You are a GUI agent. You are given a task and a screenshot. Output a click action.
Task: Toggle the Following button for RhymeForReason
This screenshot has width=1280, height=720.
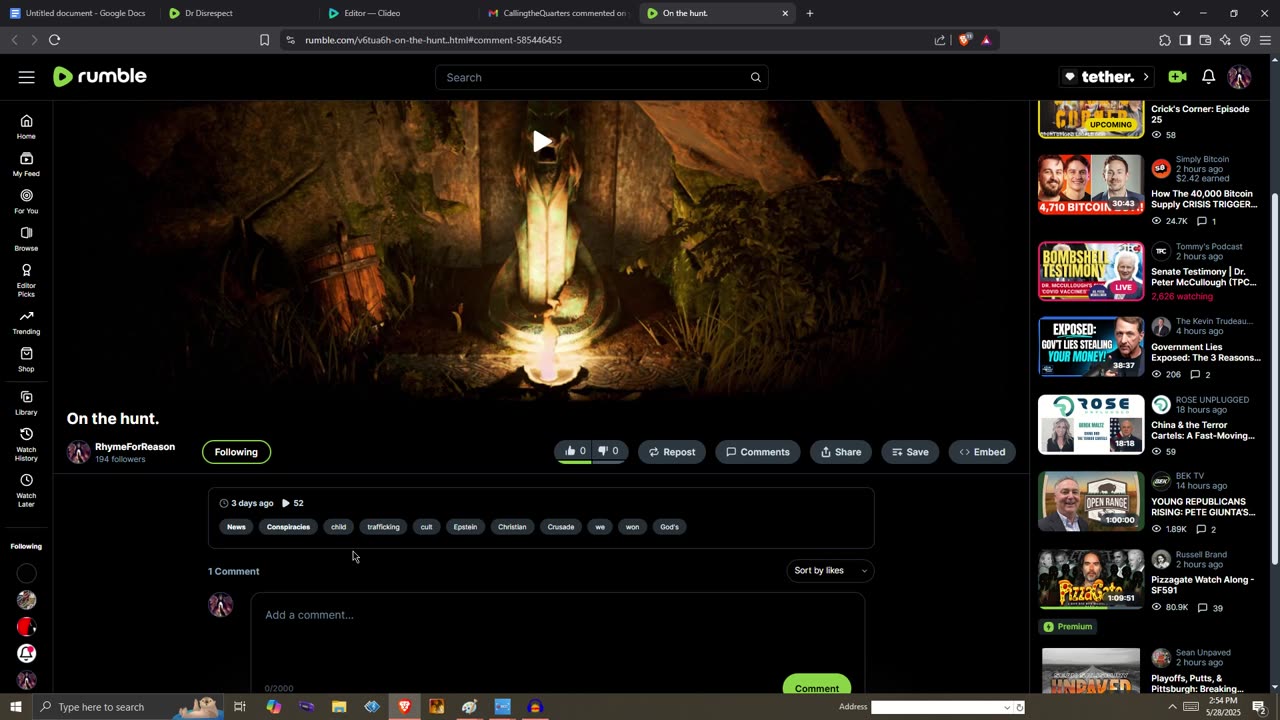(236, 452)
